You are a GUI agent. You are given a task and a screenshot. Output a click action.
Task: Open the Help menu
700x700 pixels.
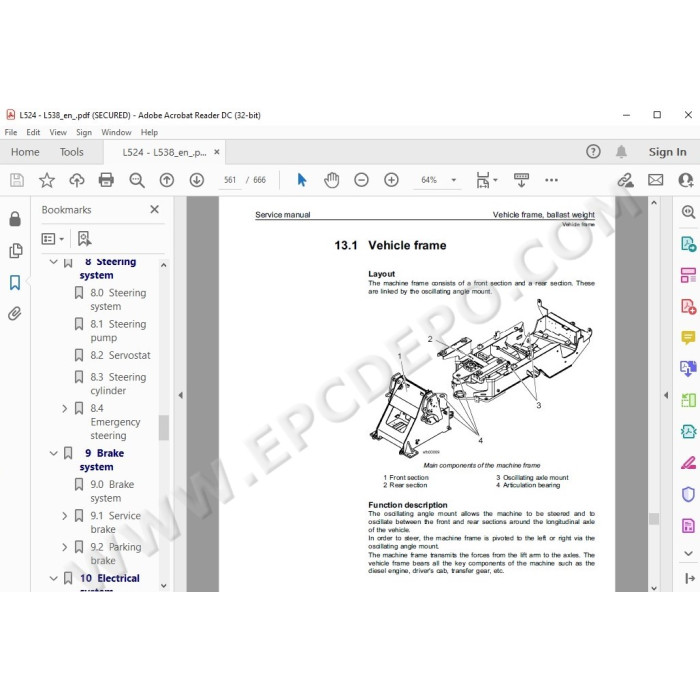click(x=149, y=132)
